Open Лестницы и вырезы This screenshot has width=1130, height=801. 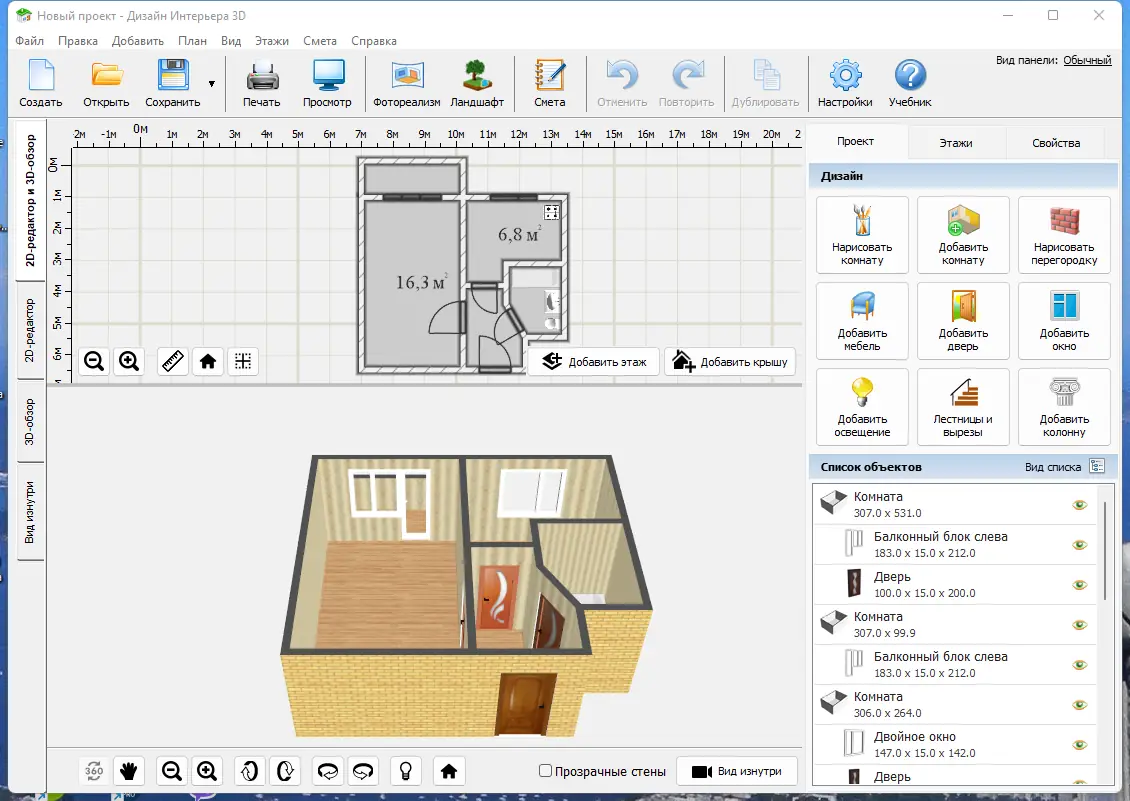(963, 407)
